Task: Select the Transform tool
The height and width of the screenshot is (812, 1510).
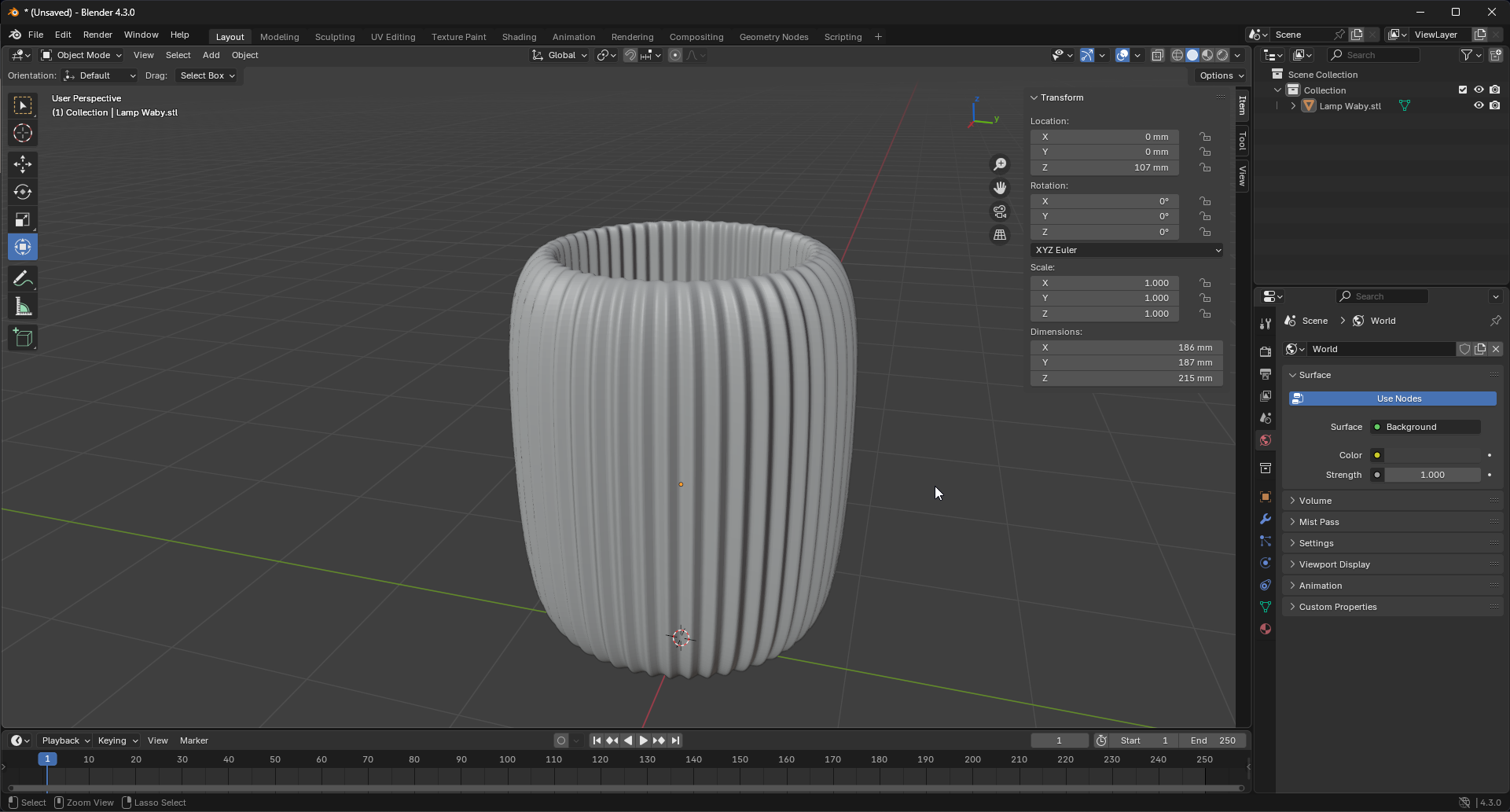Action: click(x=23, y=247)
